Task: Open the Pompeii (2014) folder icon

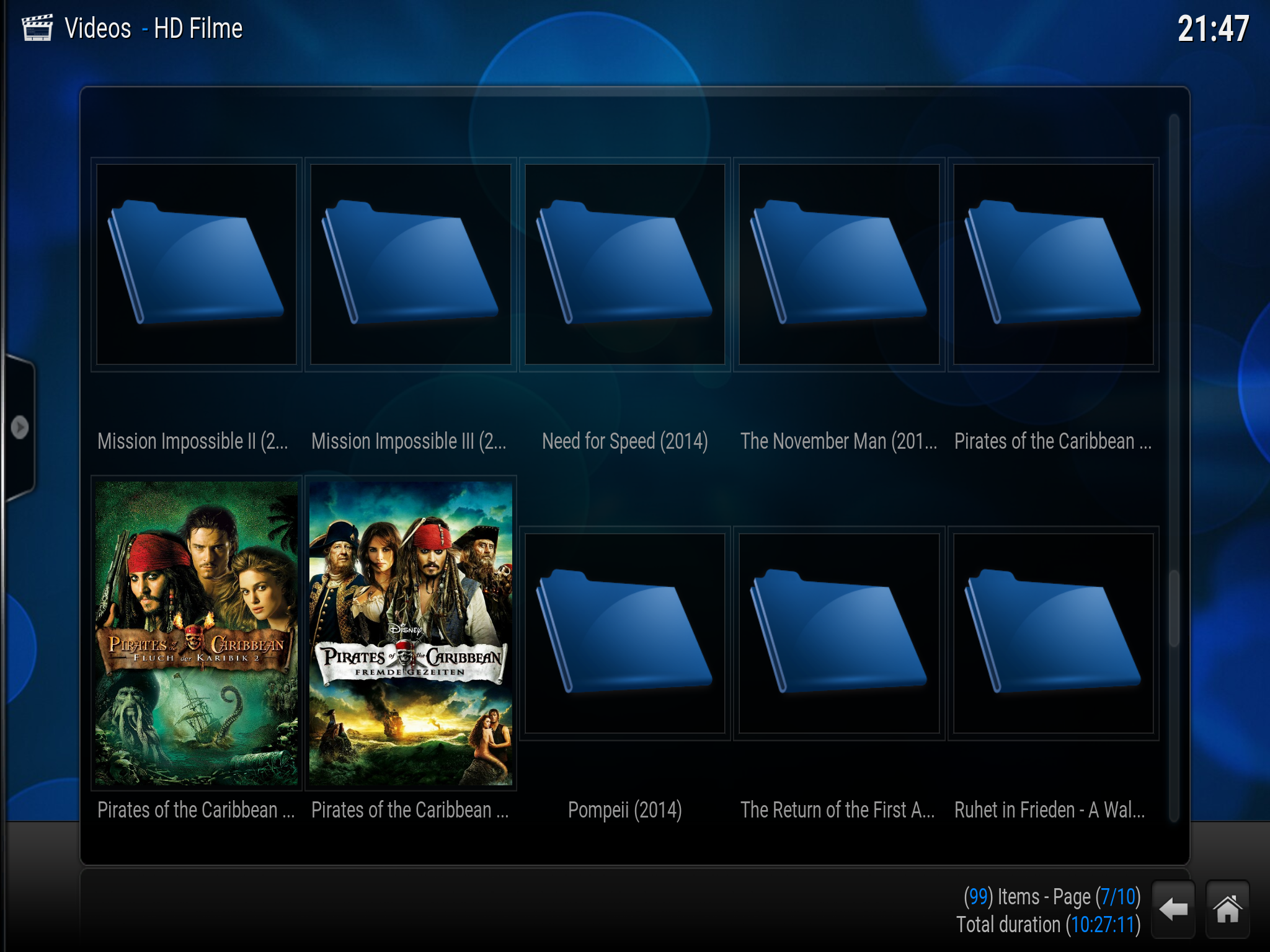Action: click(625, 633)
